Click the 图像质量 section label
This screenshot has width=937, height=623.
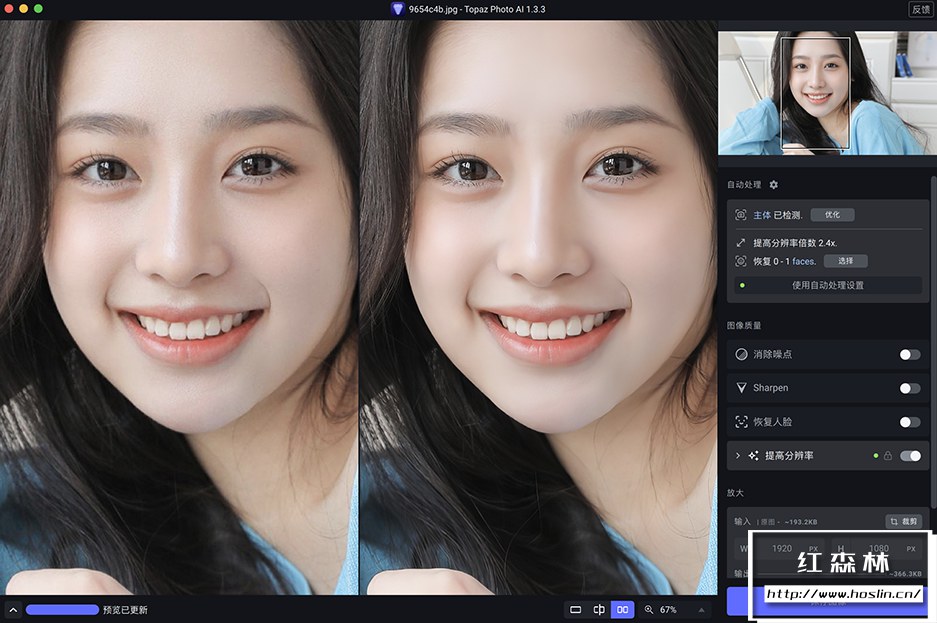pyautogui.click(x=744, y=326)
